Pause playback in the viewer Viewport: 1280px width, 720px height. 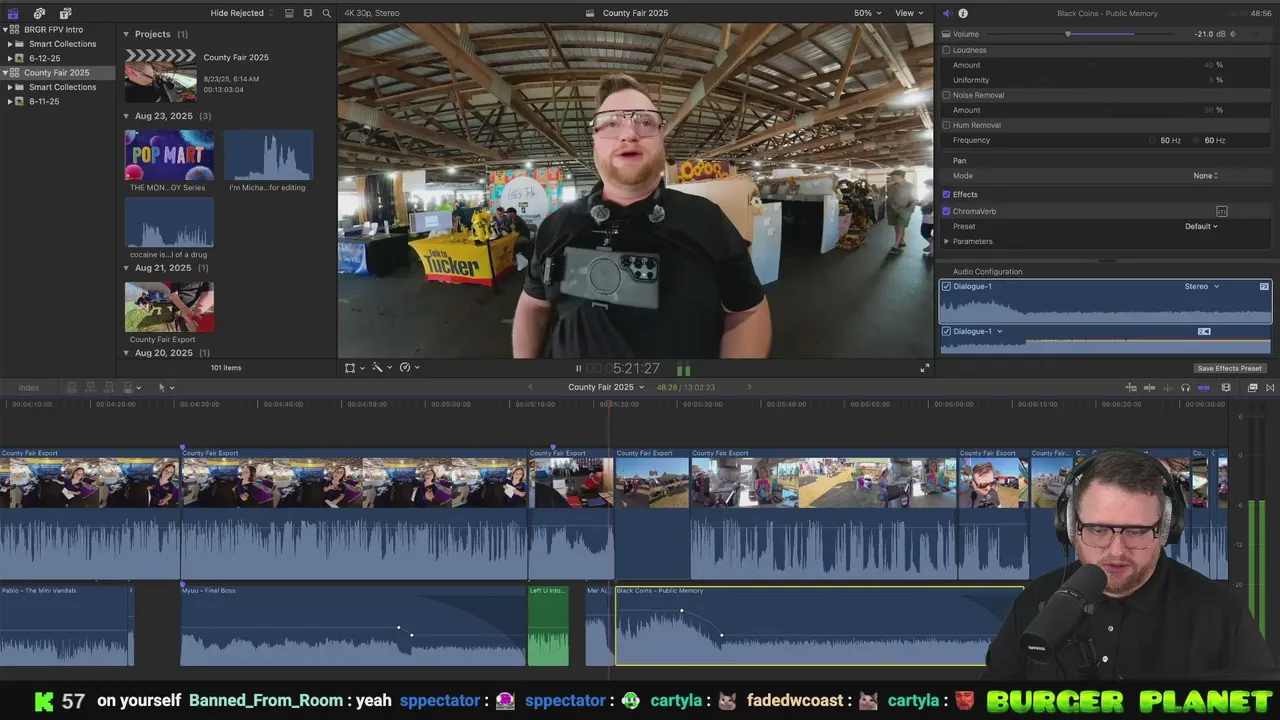point(578,369)
